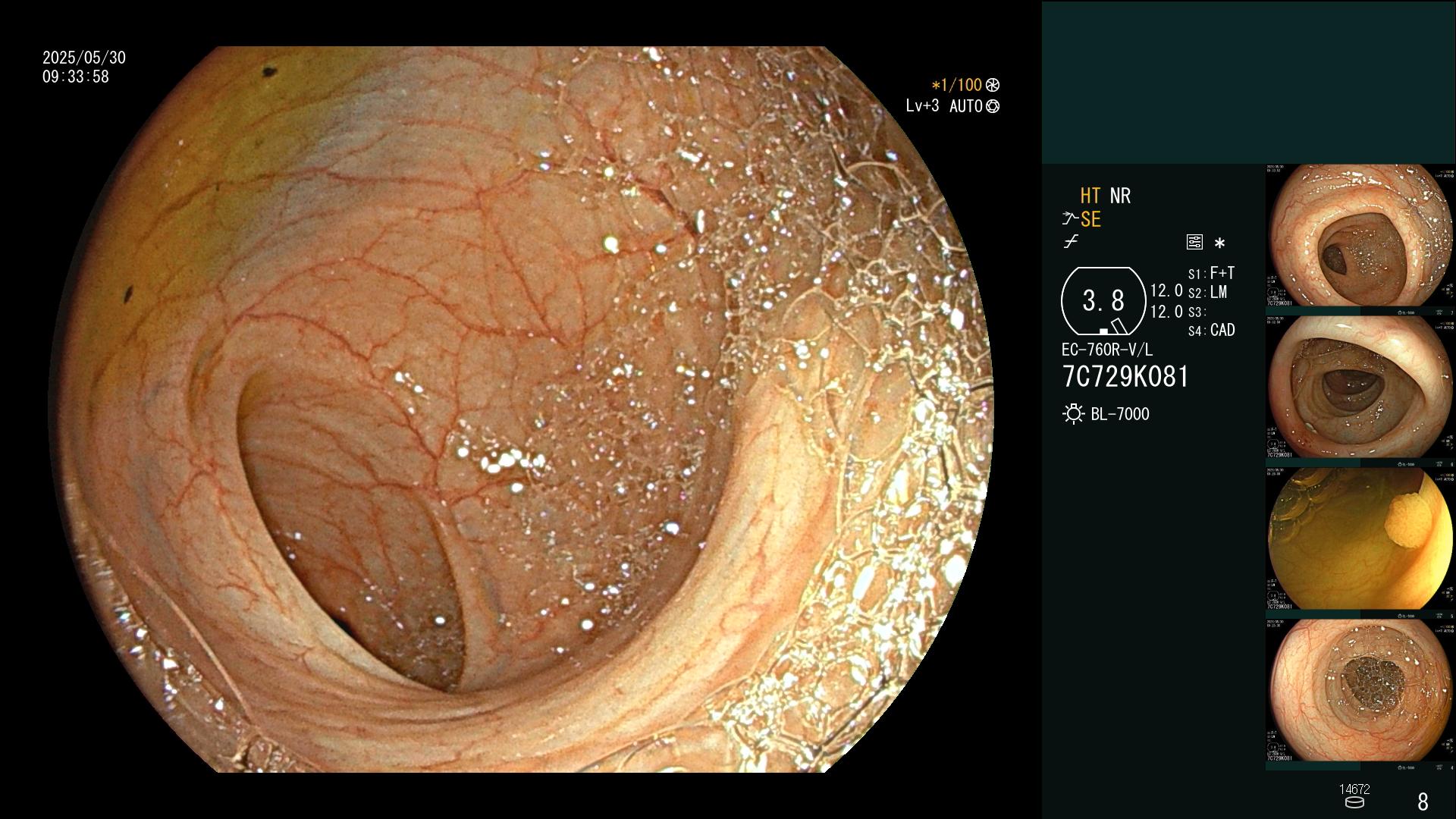Click the orange HT indicator
The image size is (1456, 819).
[x=1090, y=196]
